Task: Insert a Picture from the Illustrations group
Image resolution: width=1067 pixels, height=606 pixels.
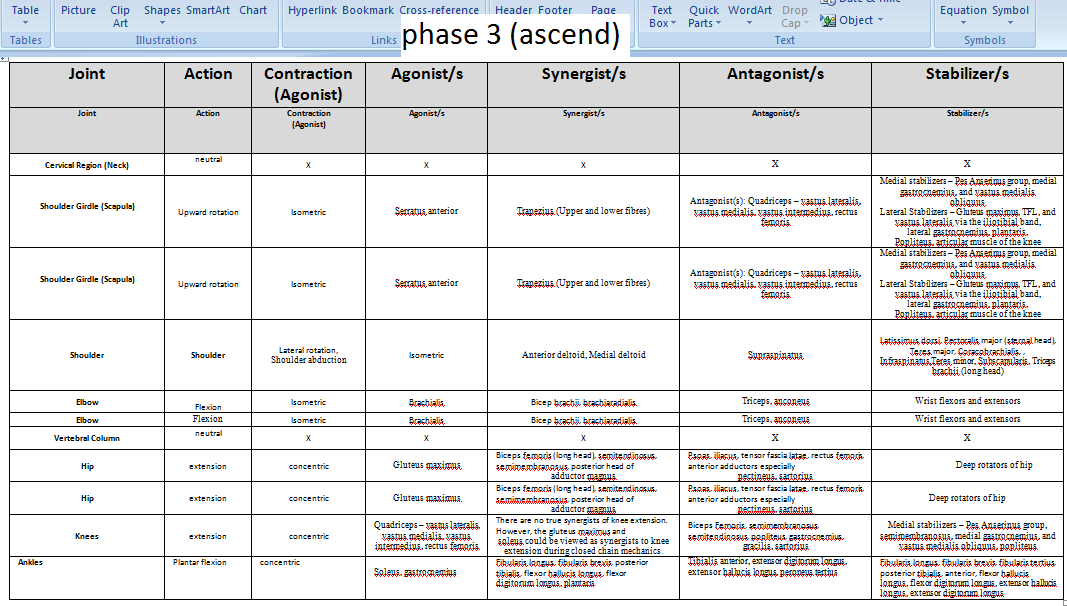Action: coord(79,11)
